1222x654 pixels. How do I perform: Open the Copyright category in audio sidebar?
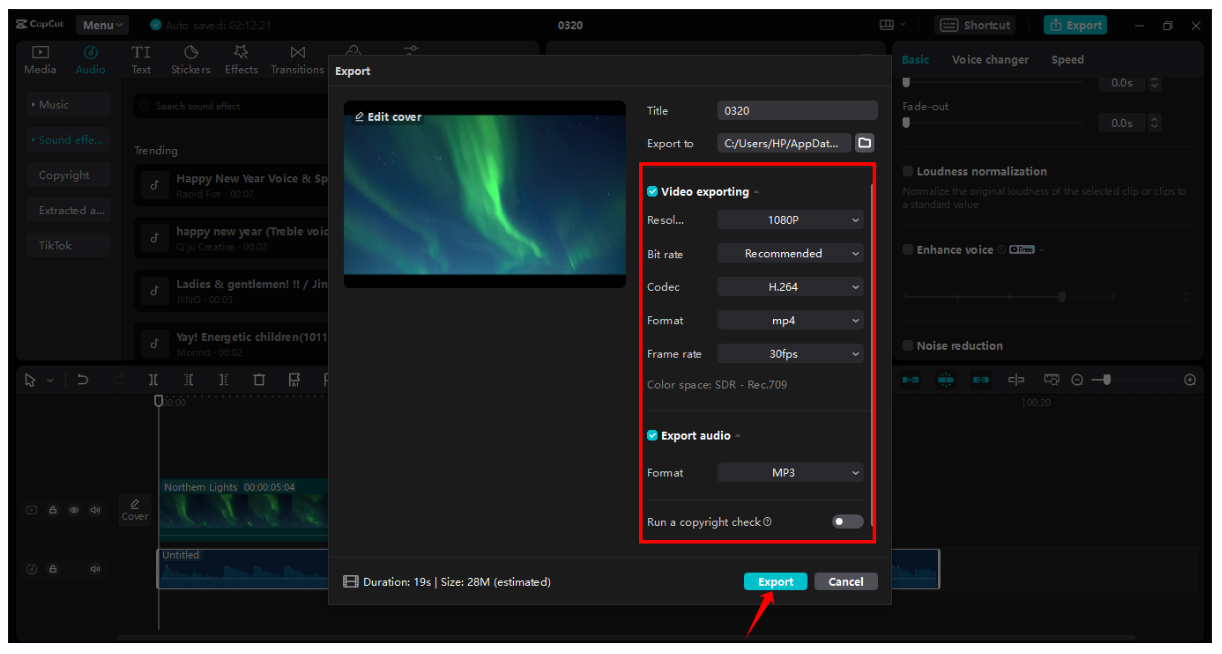pyautogui.click(x=68, y=176)
